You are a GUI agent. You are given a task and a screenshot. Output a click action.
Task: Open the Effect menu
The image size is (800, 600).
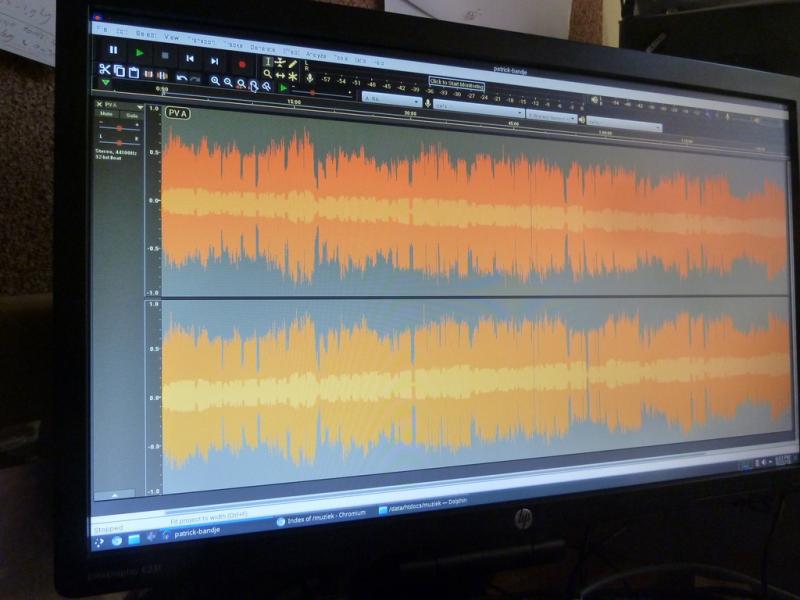click(x=291, y=51)
